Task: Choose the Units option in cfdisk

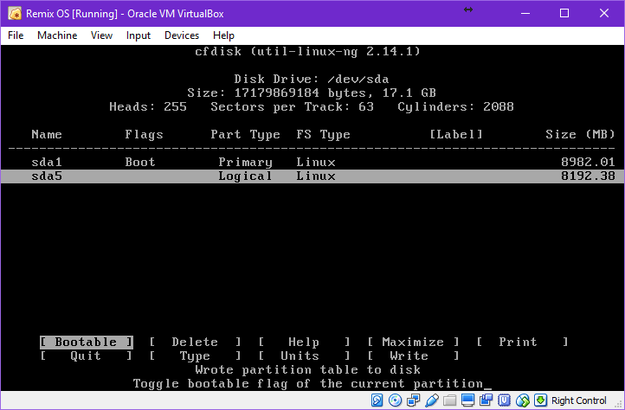Action: 304,356
